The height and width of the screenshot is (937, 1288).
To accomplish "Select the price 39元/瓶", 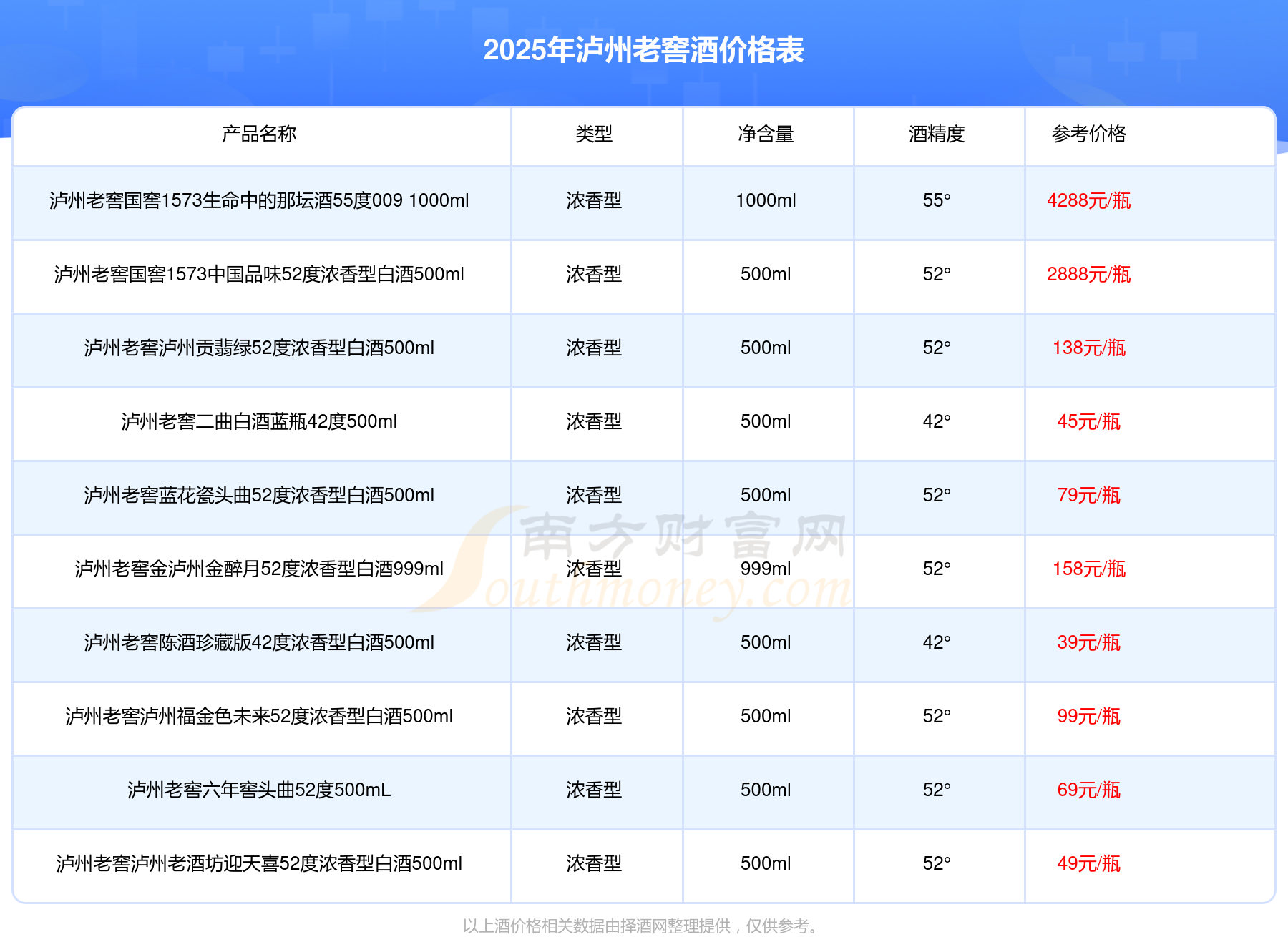I will pyautogui.click(x=1089, y=642).
